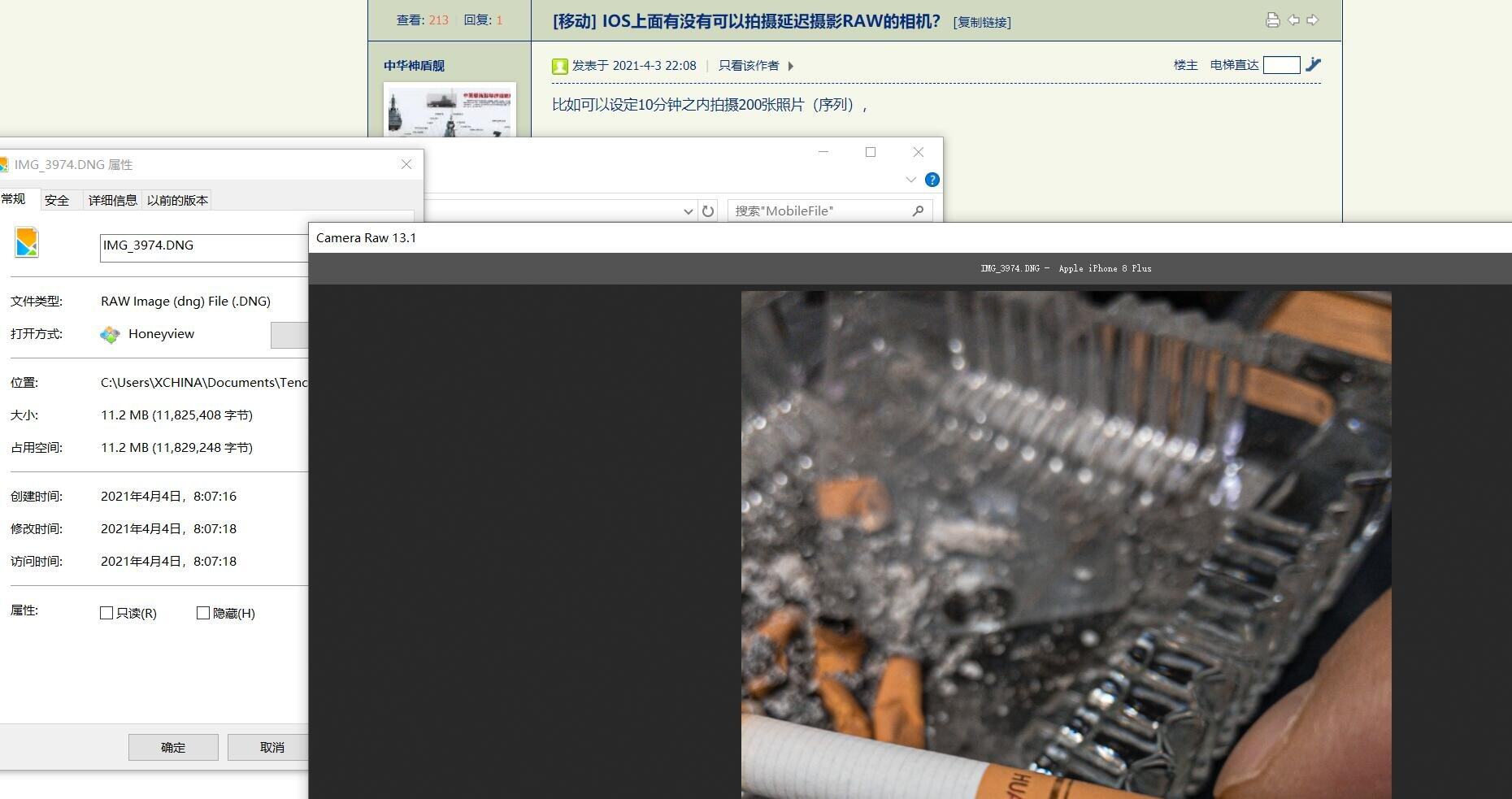
Task: Close the IMG_3974.DNG properties dialog
Action: point(406,164)
